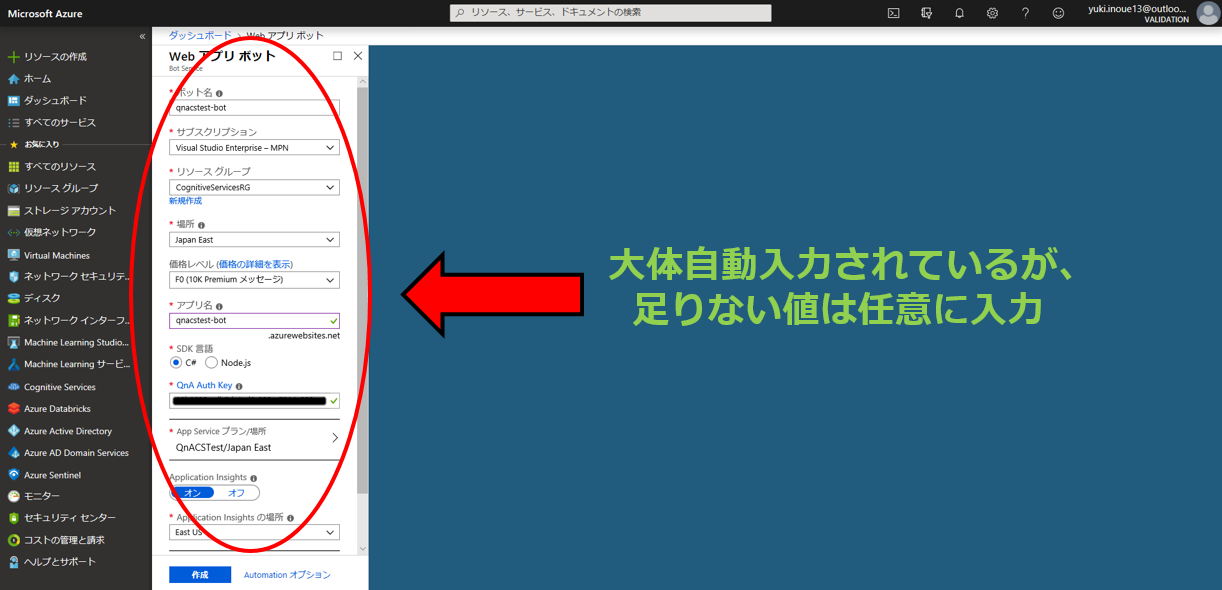Open the サブスクリプション dropdown

[x=254, y=148]
